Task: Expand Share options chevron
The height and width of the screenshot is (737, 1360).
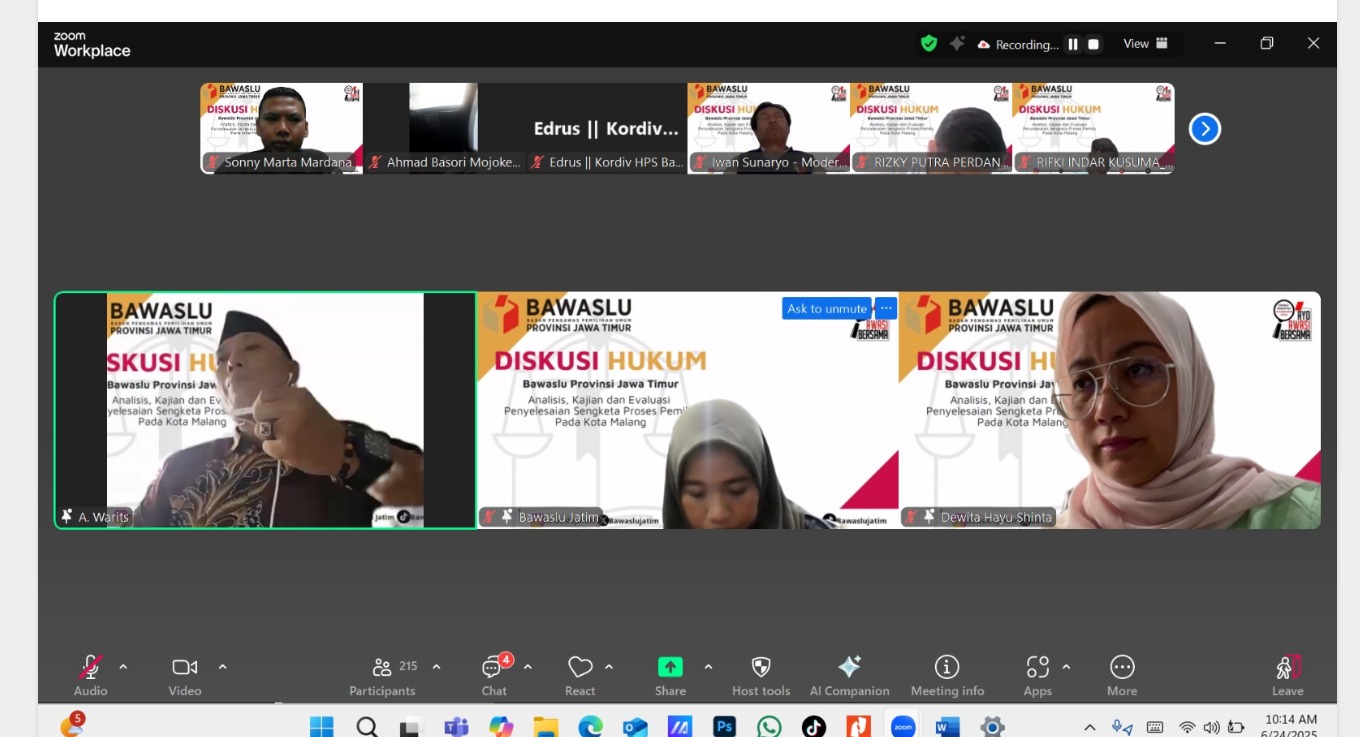Action: (x=708, y=667)
